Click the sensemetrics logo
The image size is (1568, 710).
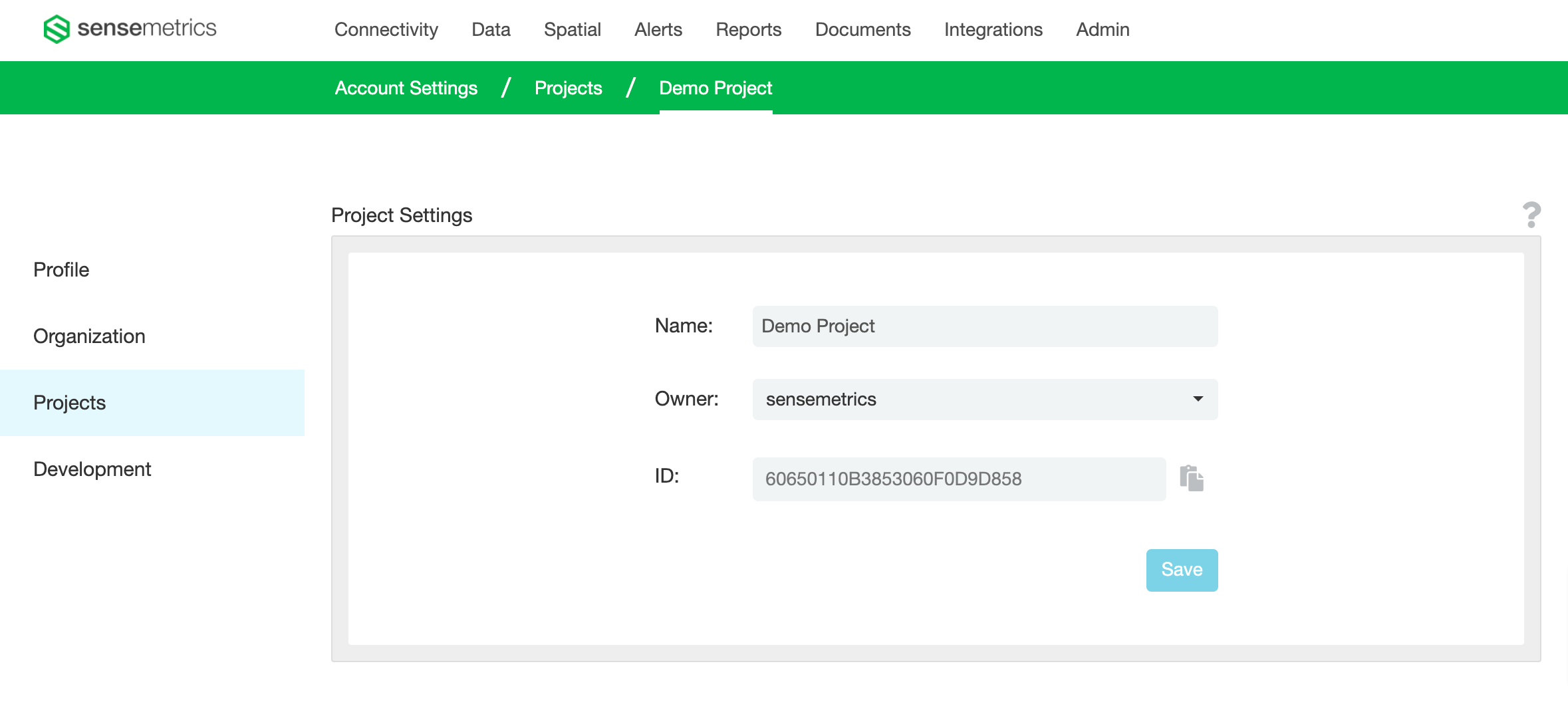tap(130, 29)
